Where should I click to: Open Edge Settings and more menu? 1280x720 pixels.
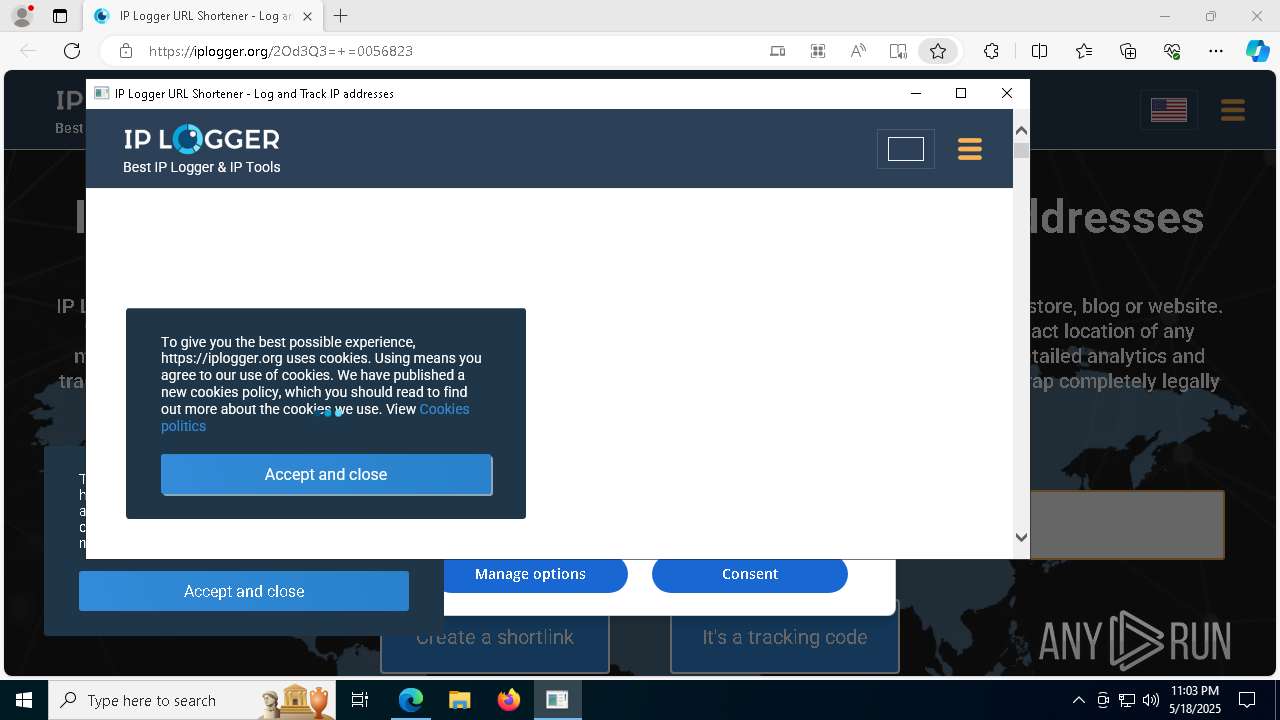point(1216,51)
